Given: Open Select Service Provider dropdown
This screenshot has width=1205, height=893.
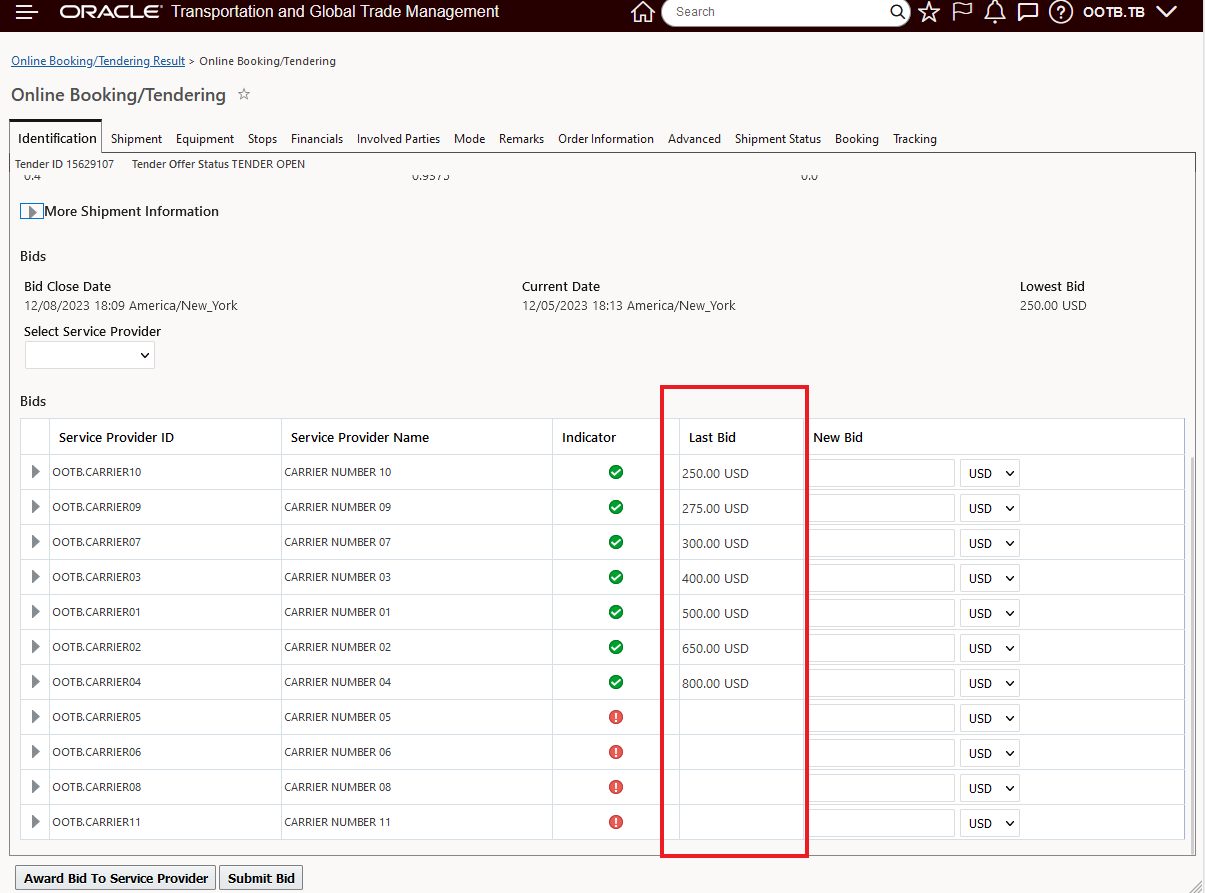Looking at the screenshot, I should (90, 355).
